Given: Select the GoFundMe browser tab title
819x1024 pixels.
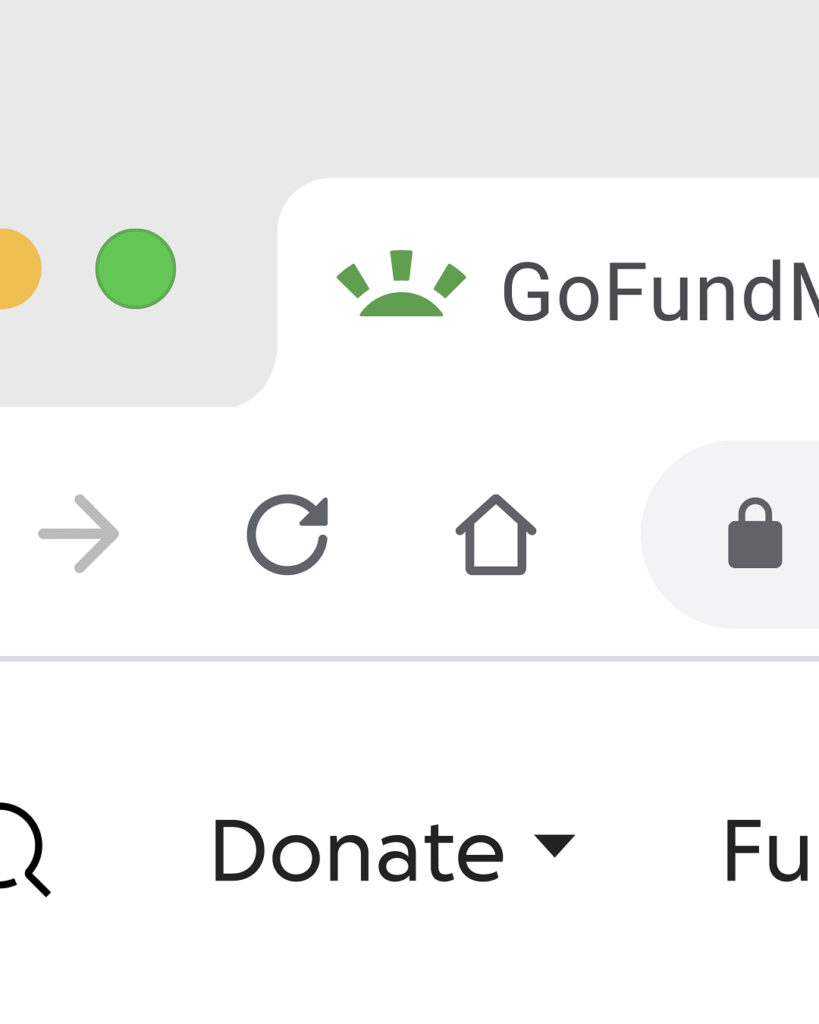Looking at the screenshot, I should pyautogui.click(x=660, y=291).
